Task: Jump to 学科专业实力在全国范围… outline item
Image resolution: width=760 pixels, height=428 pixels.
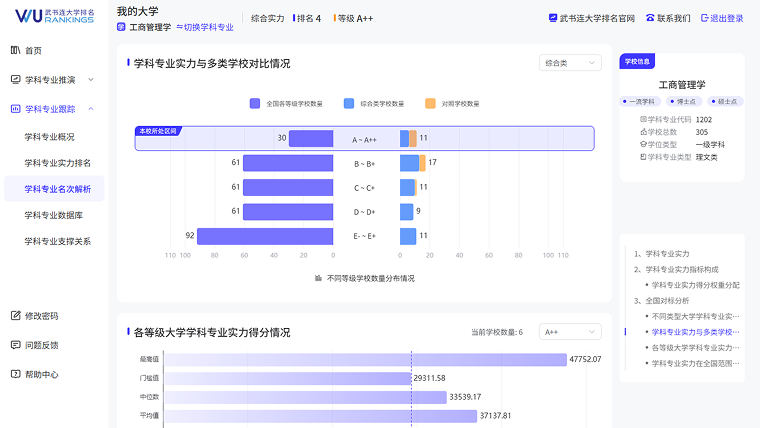Action: 695,363
